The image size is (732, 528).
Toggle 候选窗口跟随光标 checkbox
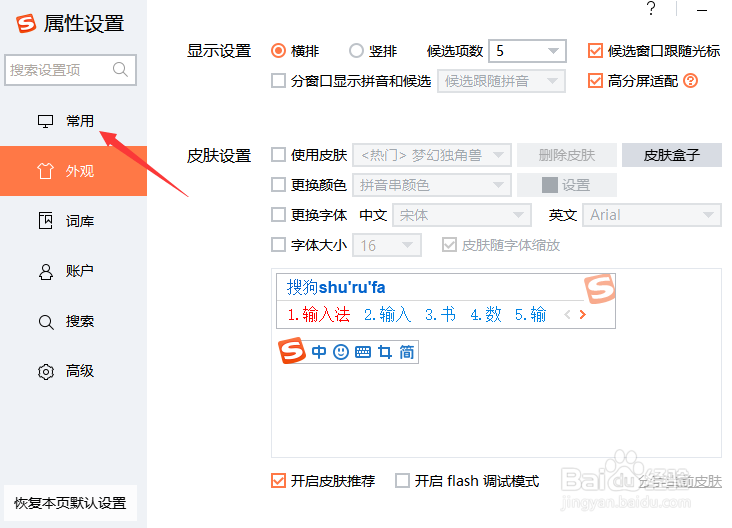(x=595, y=50)
